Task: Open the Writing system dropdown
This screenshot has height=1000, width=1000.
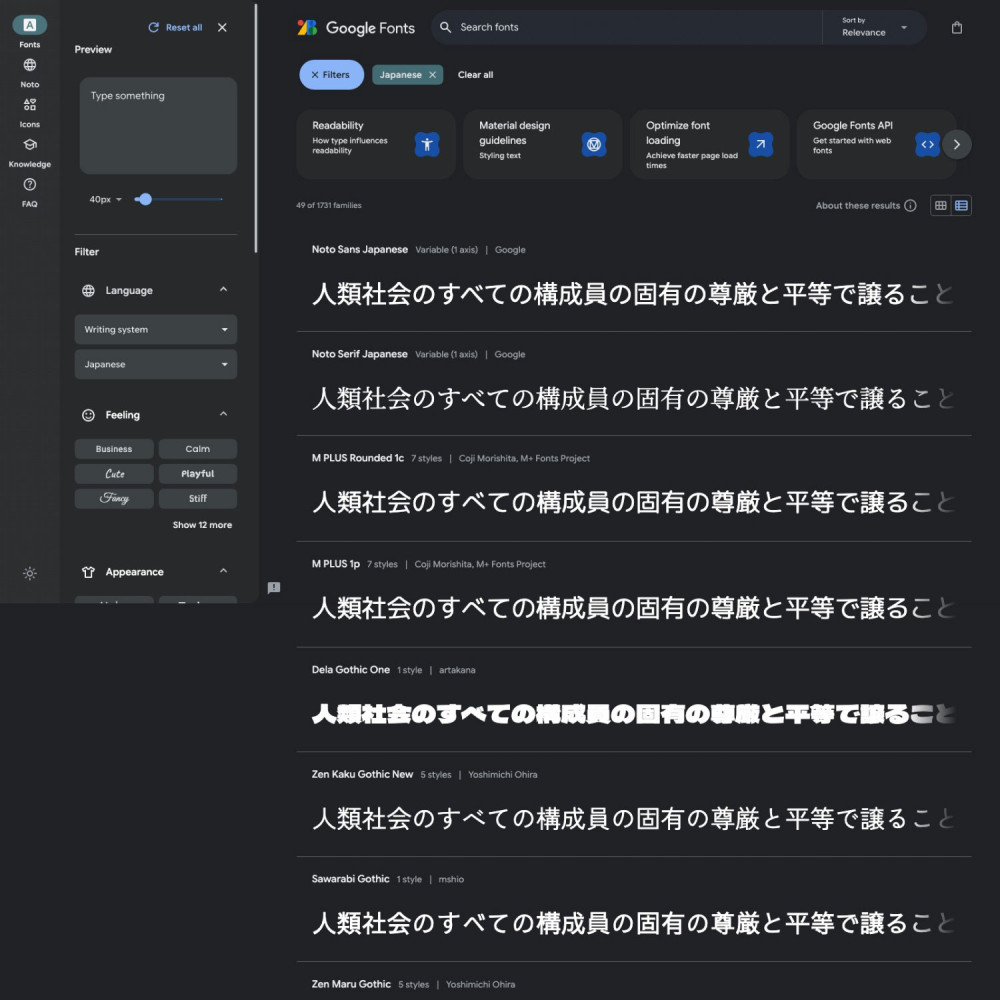Action: (155, 329)
